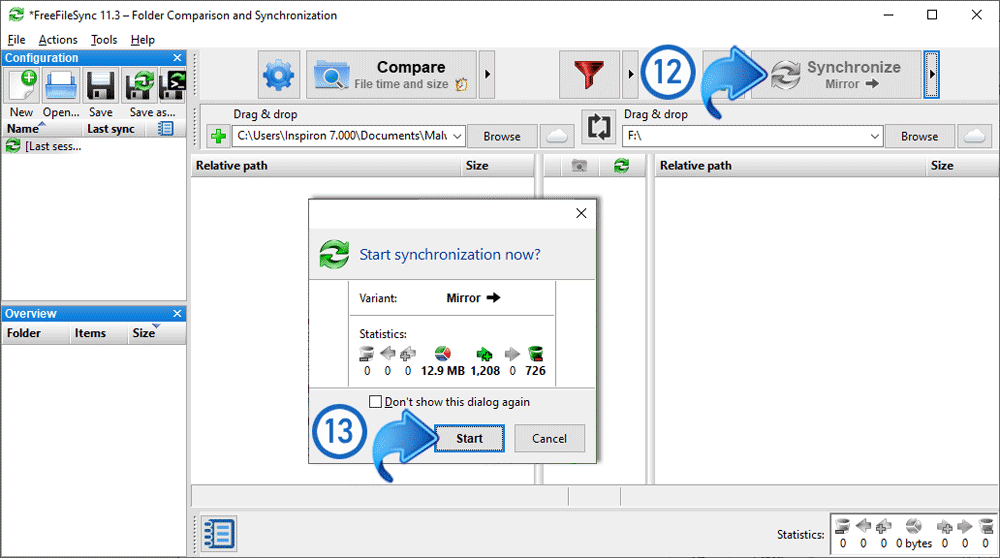
Task: Open a saved configuration file
Action: [61, 86]
